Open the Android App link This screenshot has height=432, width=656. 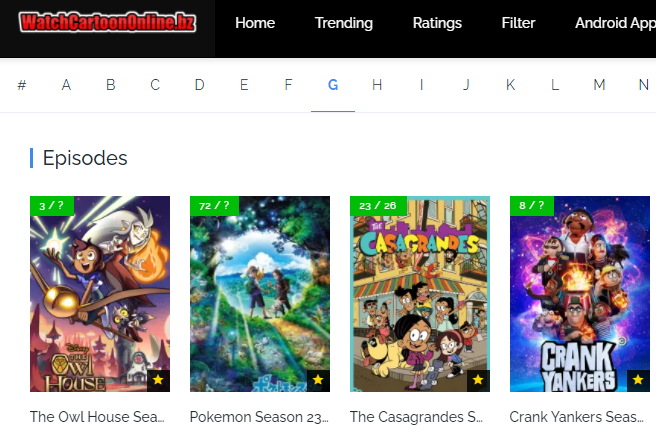click(x=615, y=23)
